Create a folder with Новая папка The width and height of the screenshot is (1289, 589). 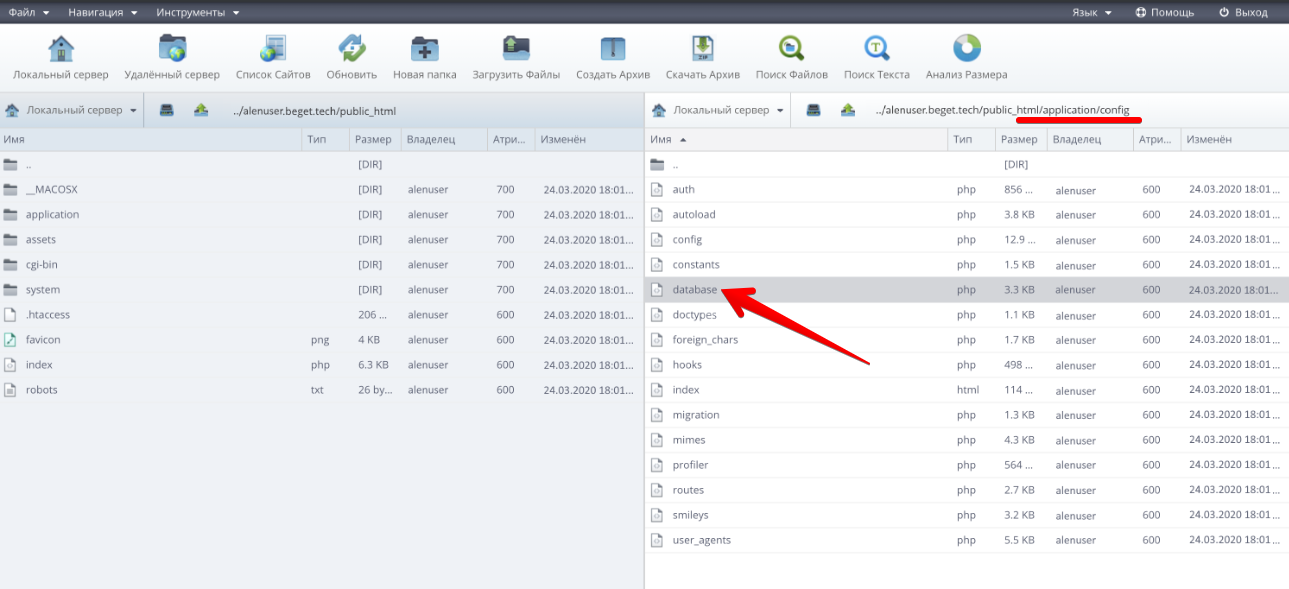425,58
